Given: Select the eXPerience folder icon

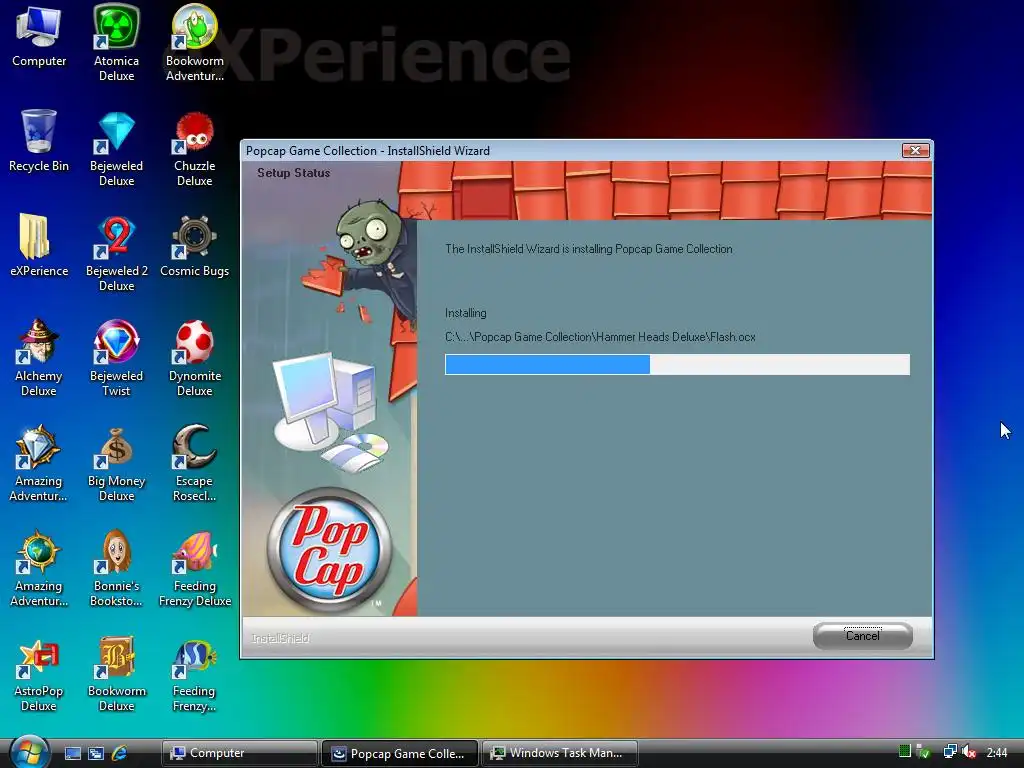Looking at the screenshot, I should pyautogui.click(x=39, y=246).
